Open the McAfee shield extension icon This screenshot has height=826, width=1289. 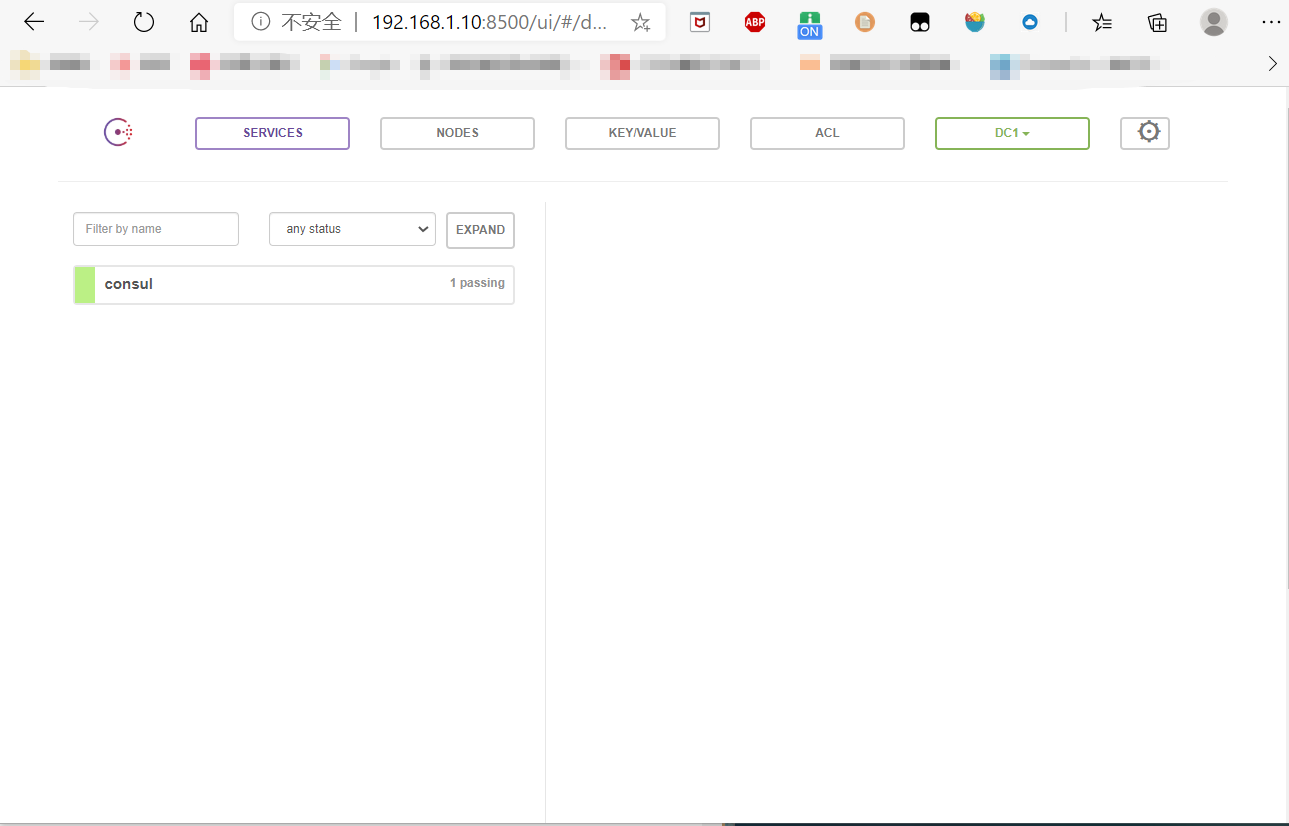pyautogui.click(x=700, y=22)
